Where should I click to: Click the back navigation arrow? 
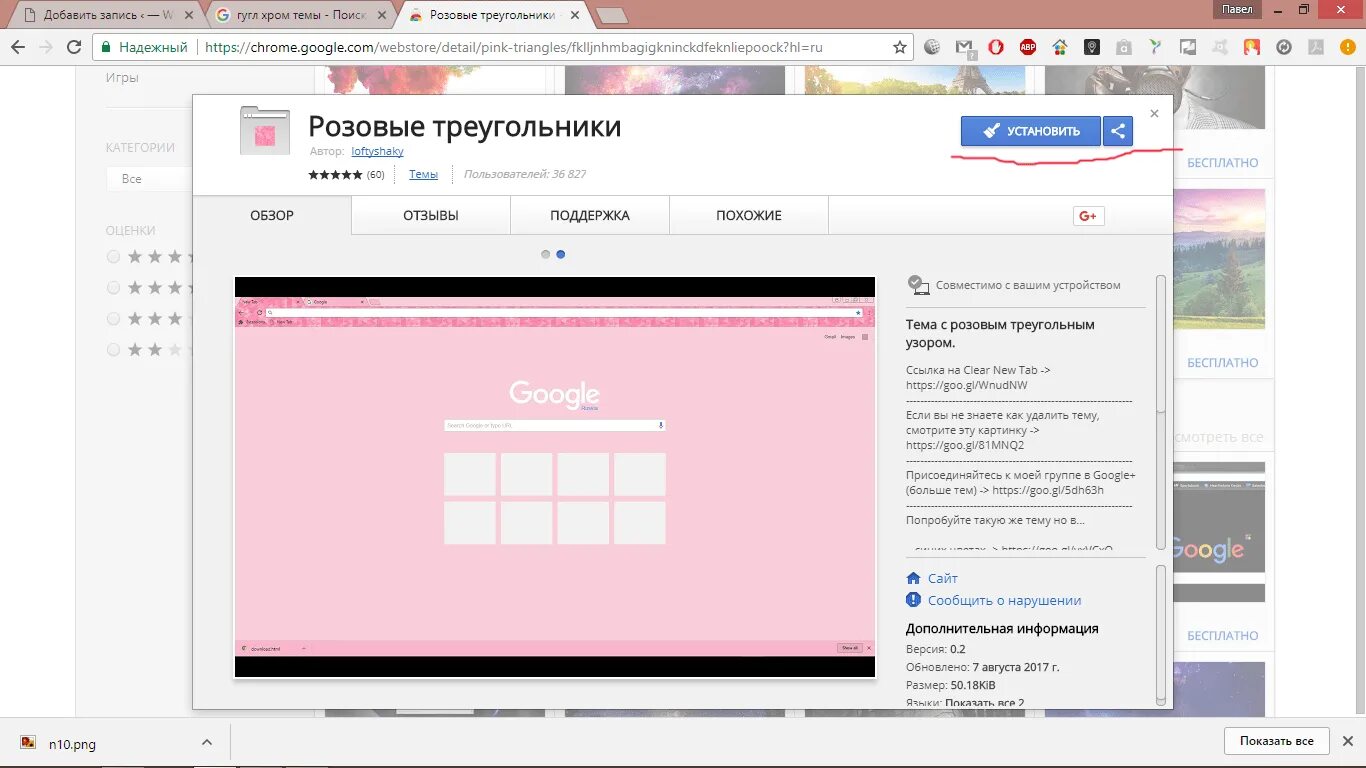click(x=18, y=47)
